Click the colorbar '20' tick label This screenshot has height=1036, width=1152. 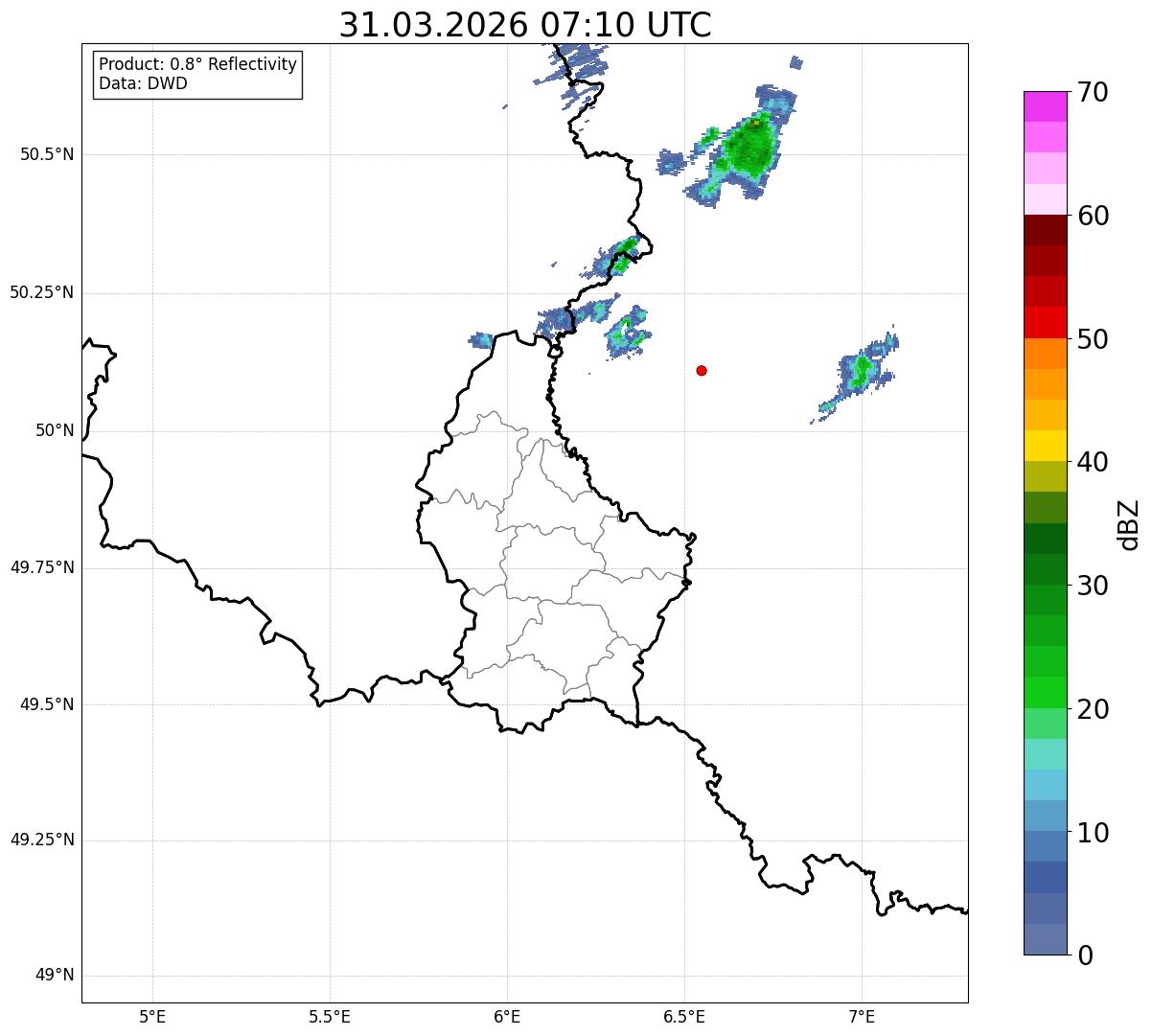(x=1093, y=709)
